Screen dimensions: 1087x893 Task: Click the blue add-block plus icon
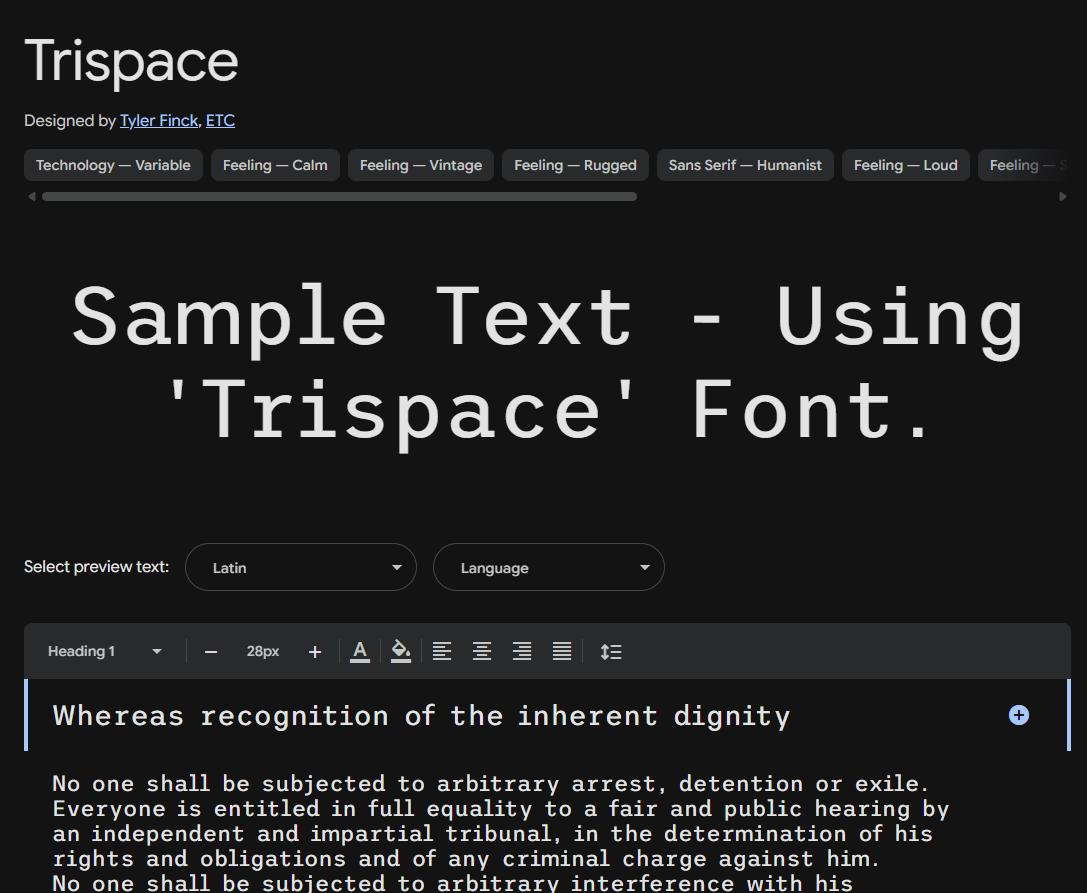coord(1018,715)
